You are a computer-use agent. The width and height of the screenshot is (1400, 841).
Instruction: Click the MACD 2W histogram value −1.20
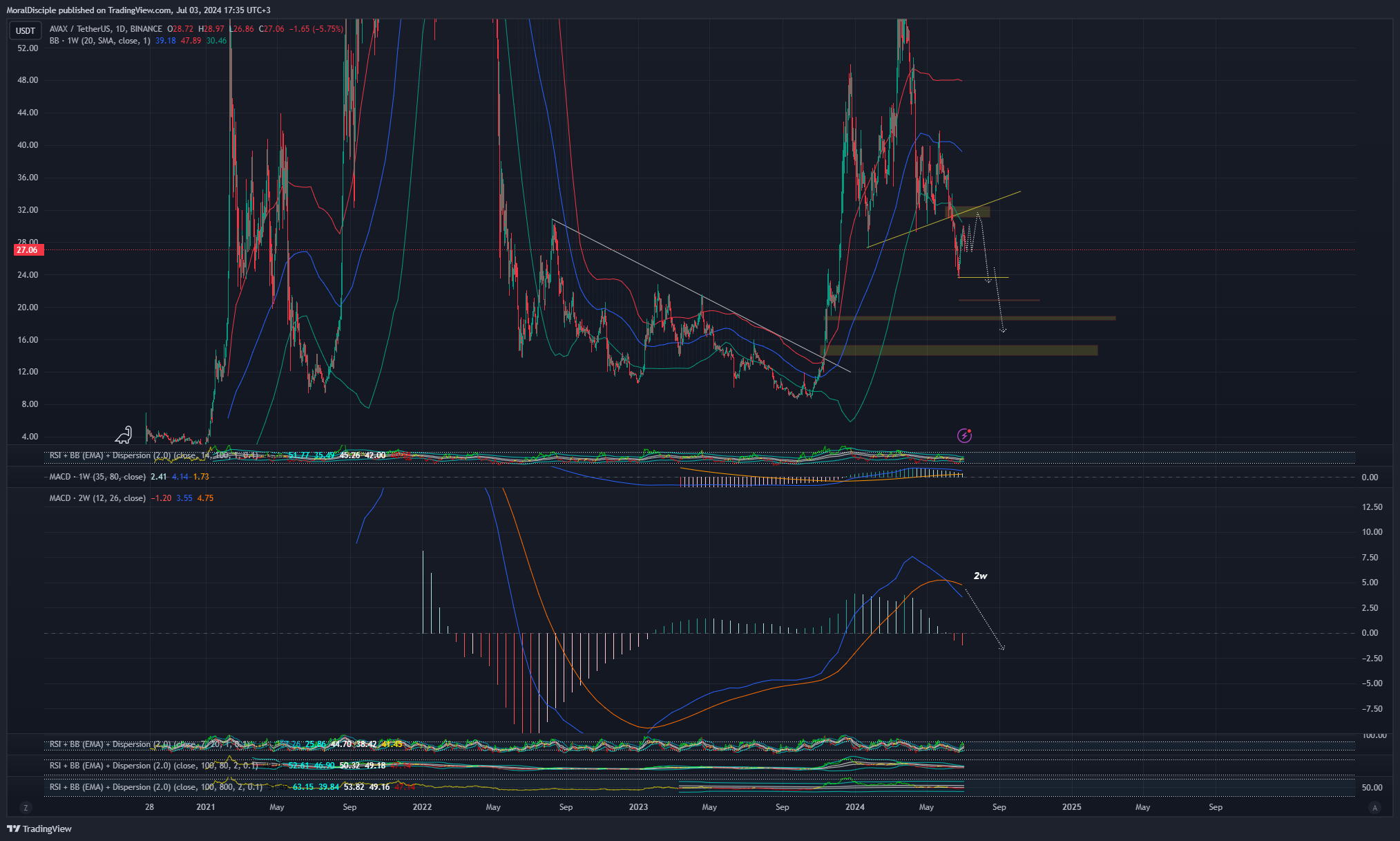[x=161, y=498]
